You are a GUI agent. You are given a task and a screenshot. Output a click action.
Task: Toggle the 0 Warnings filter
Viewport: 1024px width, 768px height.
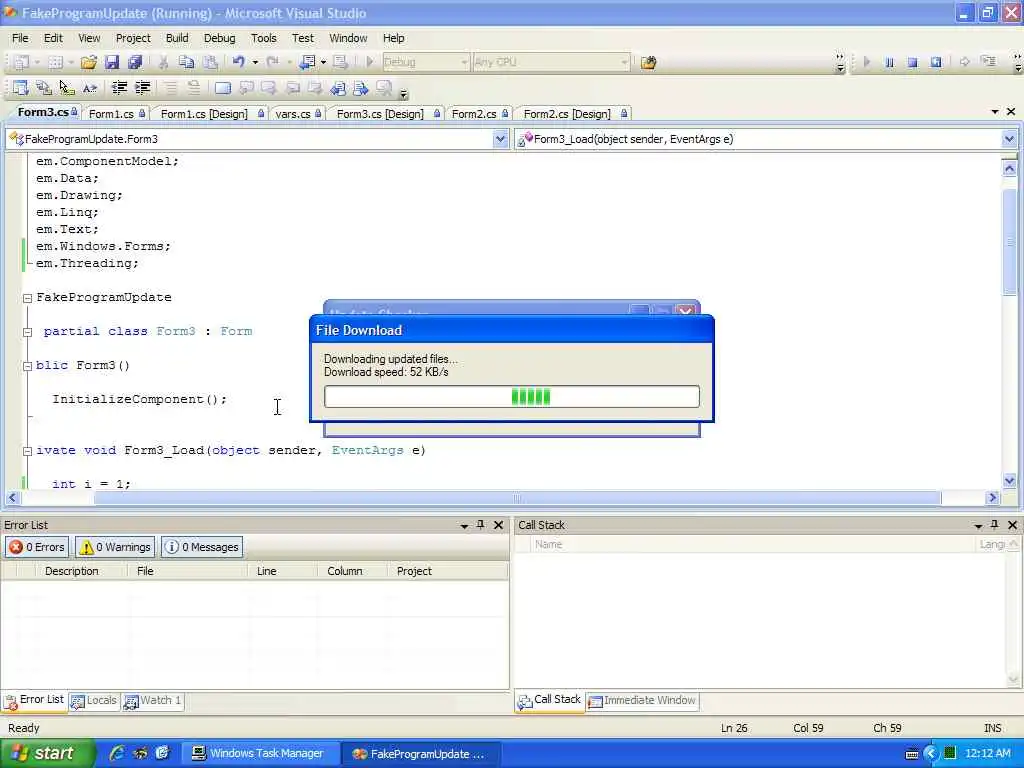tap(116, 547)
